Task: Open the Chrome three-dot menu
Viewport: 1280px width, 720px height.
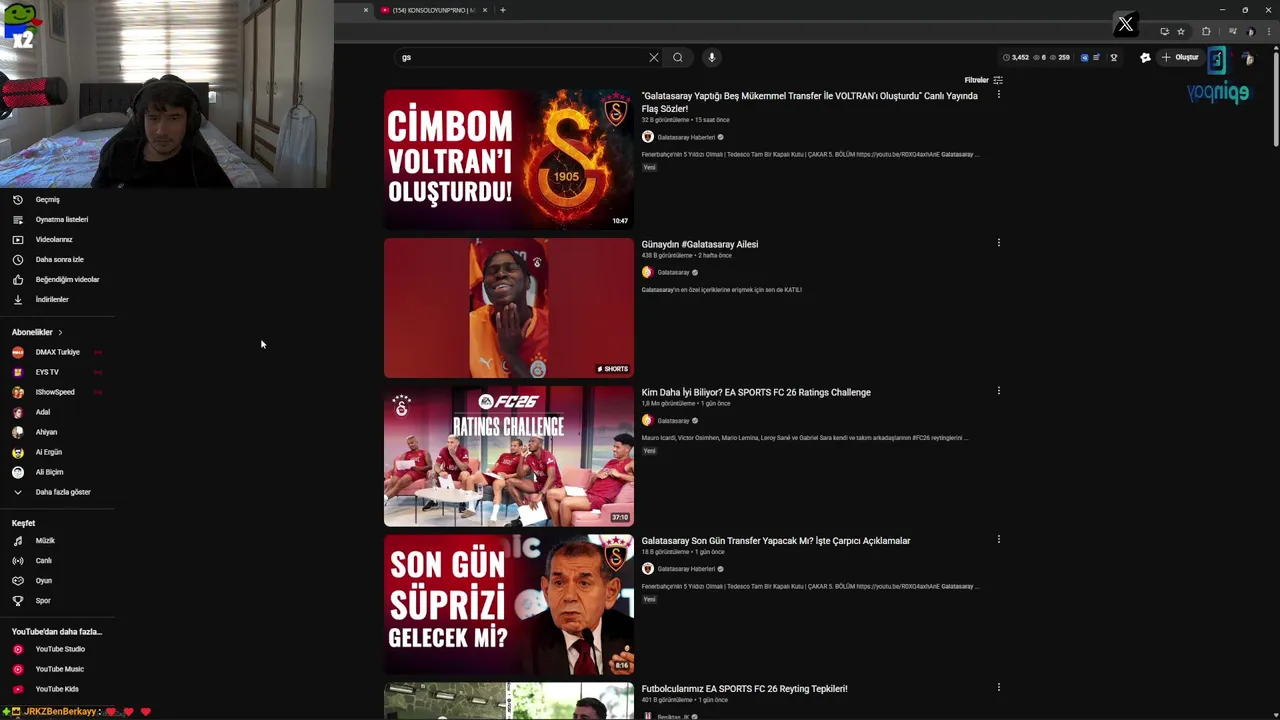Action: pos(1267,31)
